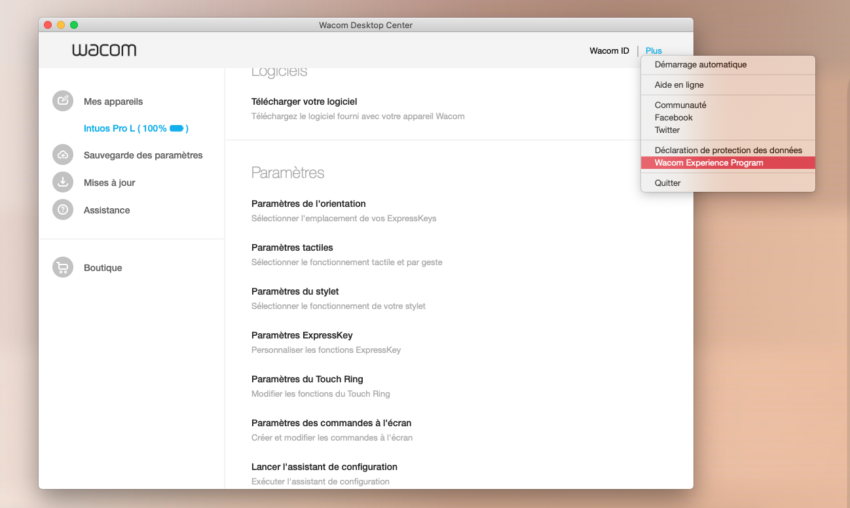This screenshot has width=850, height=508.
Task: Click the Assistance question mark icon
Action: tap(63, 210)
